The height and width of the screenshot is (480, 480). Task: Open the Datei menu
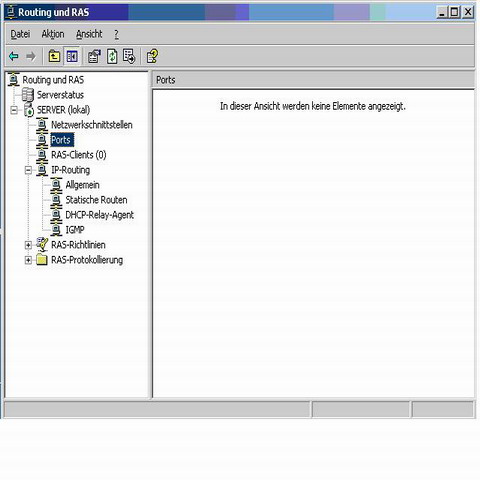(x=20, y=34)
